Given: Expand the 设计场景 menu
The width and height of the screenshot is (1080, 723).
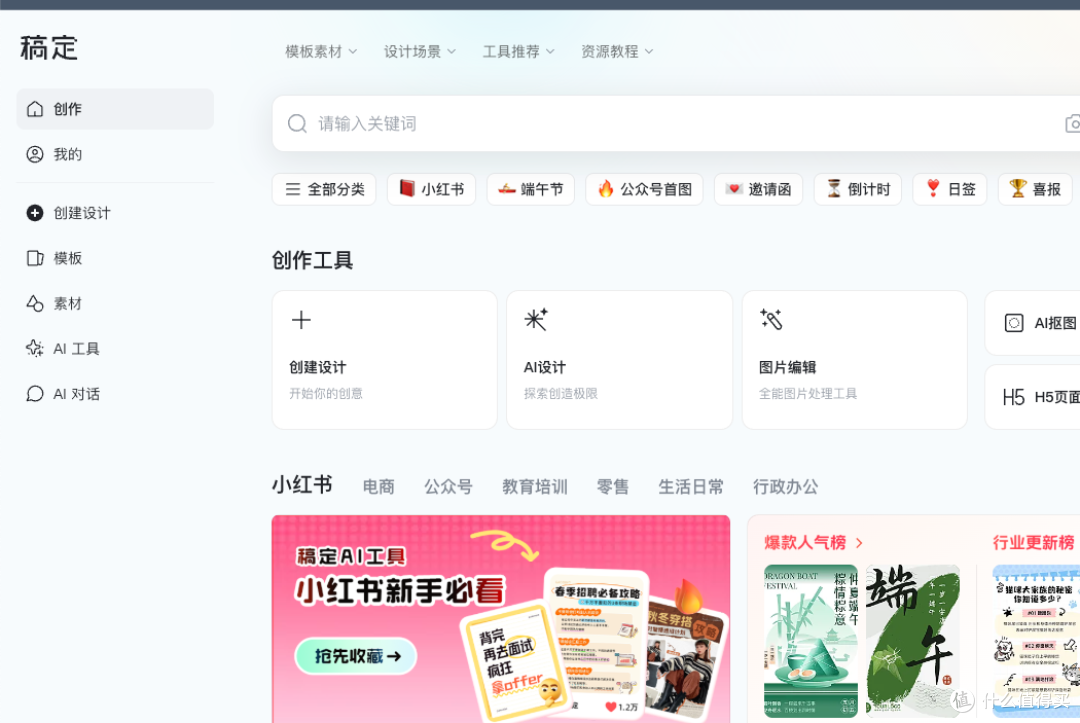Looking at the screenshot, I should pos(419,52).
